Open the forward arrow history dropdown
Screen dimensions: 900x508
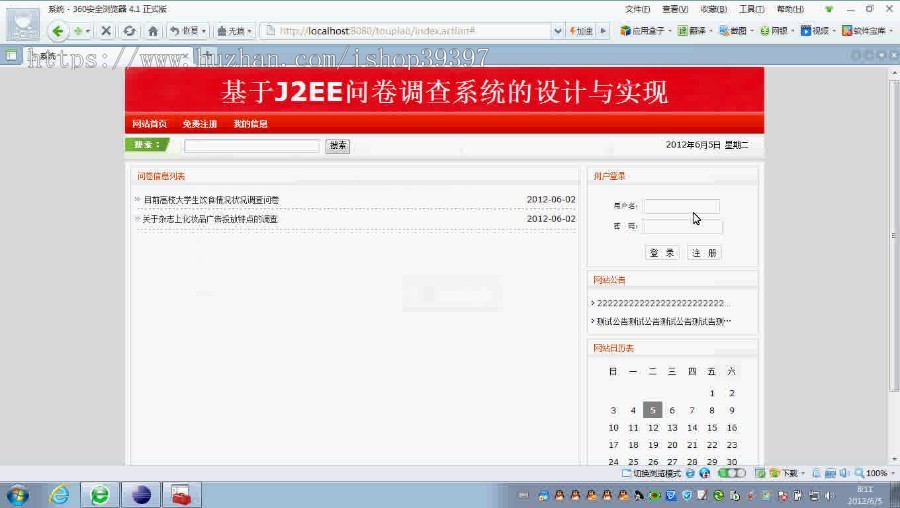[88, 31]
